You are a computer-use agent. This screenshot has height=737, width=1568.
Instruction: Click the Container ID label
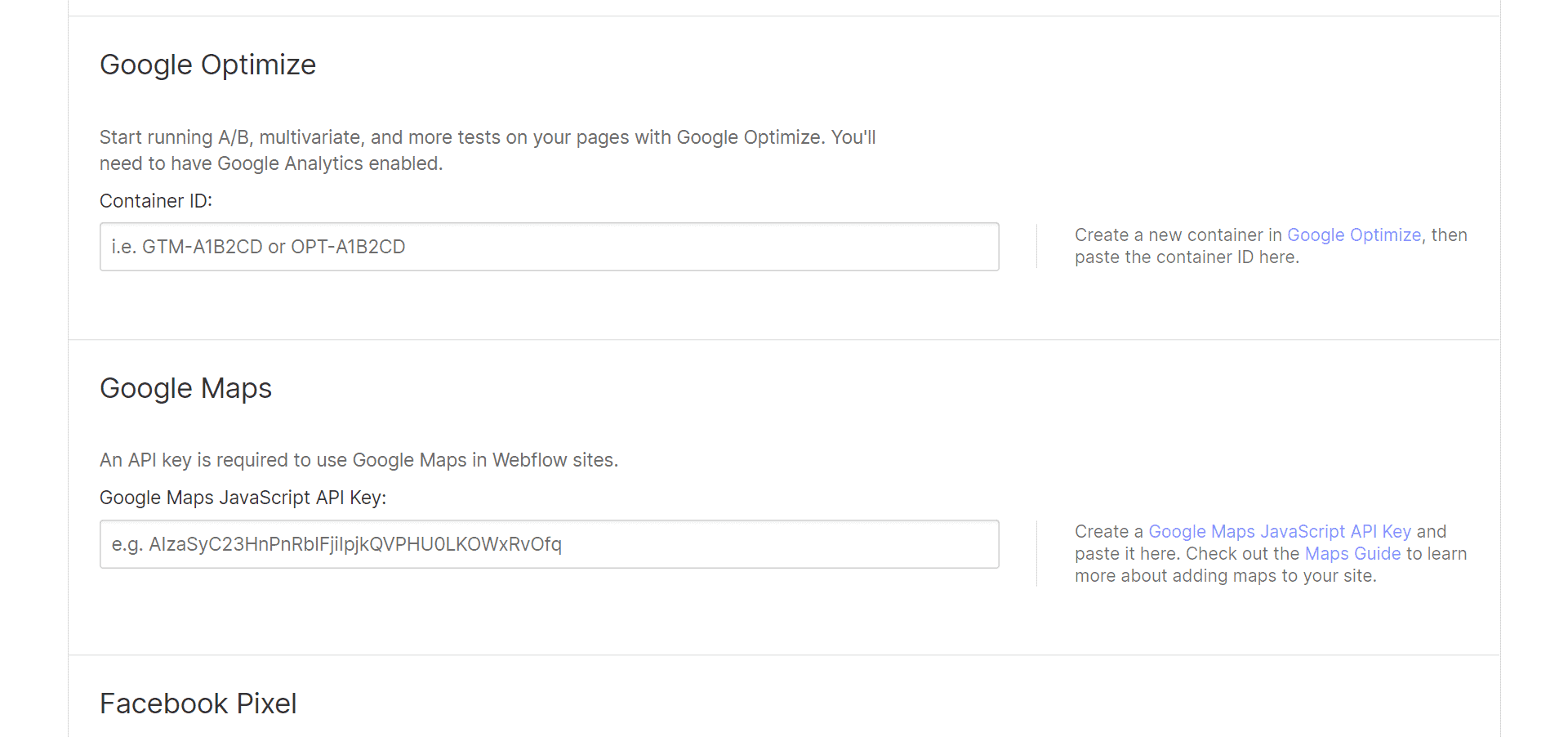pyautogui.click(x=156, y=201)
